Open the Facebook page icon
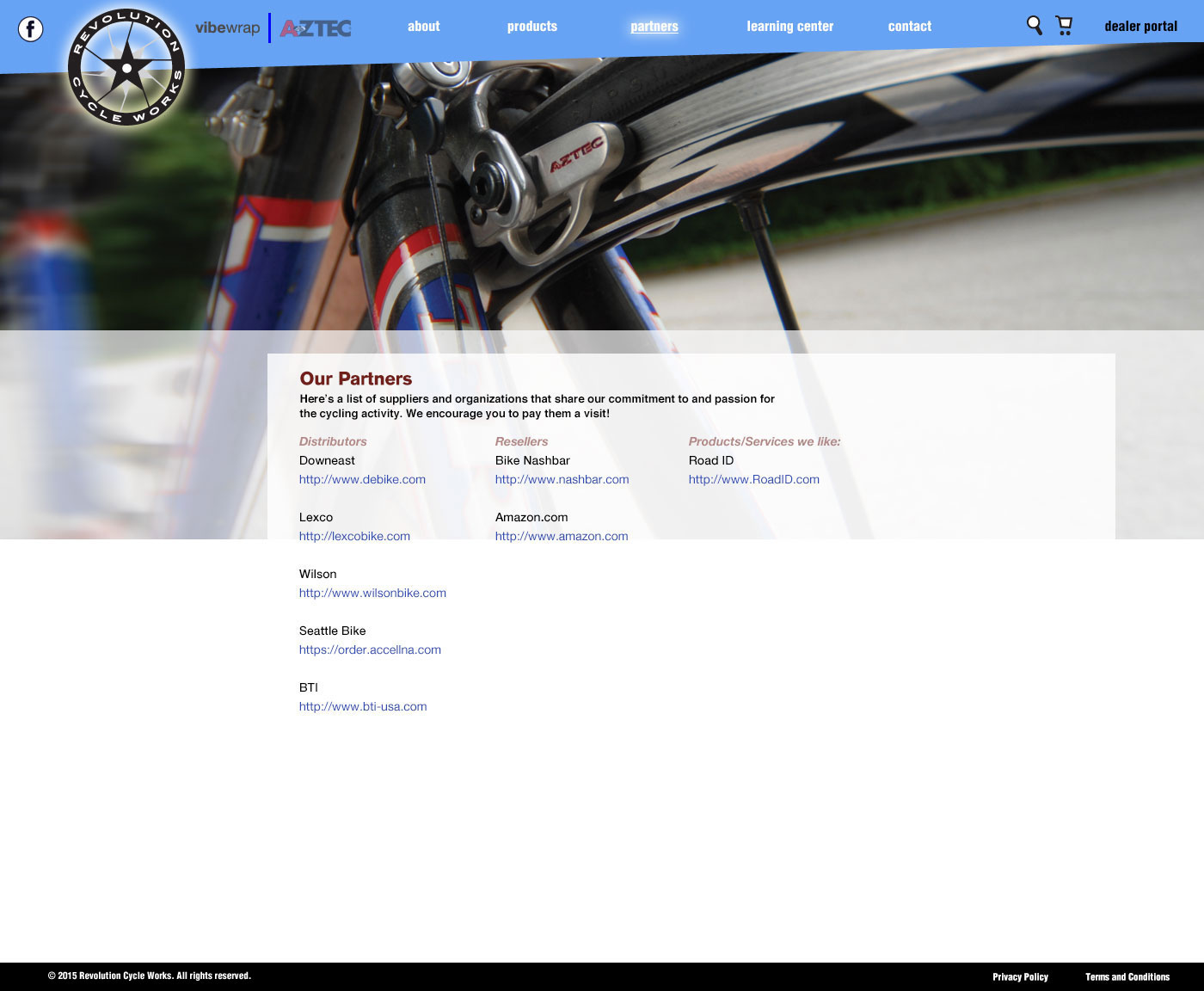The image size is (1204, 991). tap(31, 28)
